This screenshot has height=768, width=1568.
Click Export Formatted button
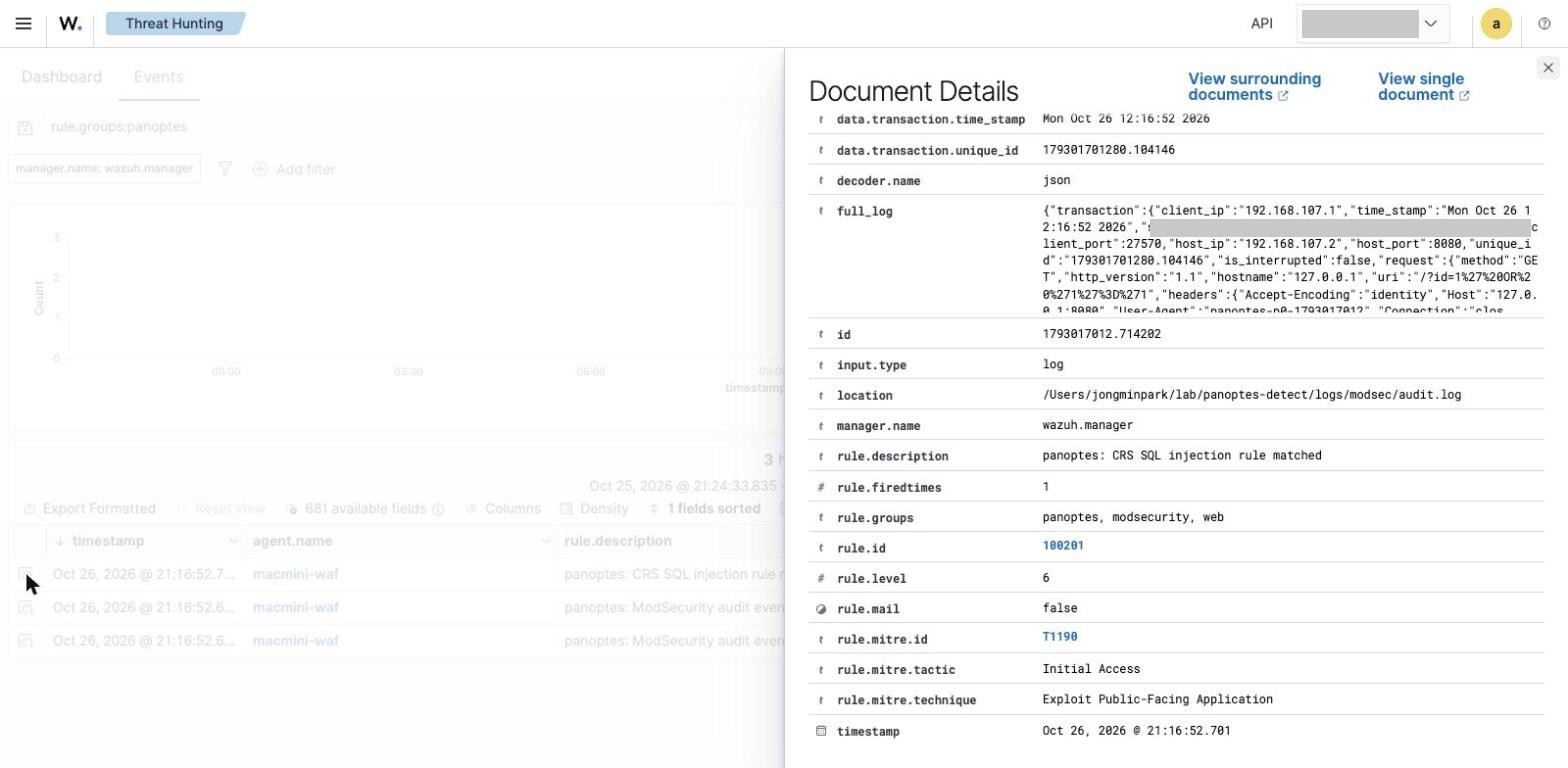pos(90,509)
